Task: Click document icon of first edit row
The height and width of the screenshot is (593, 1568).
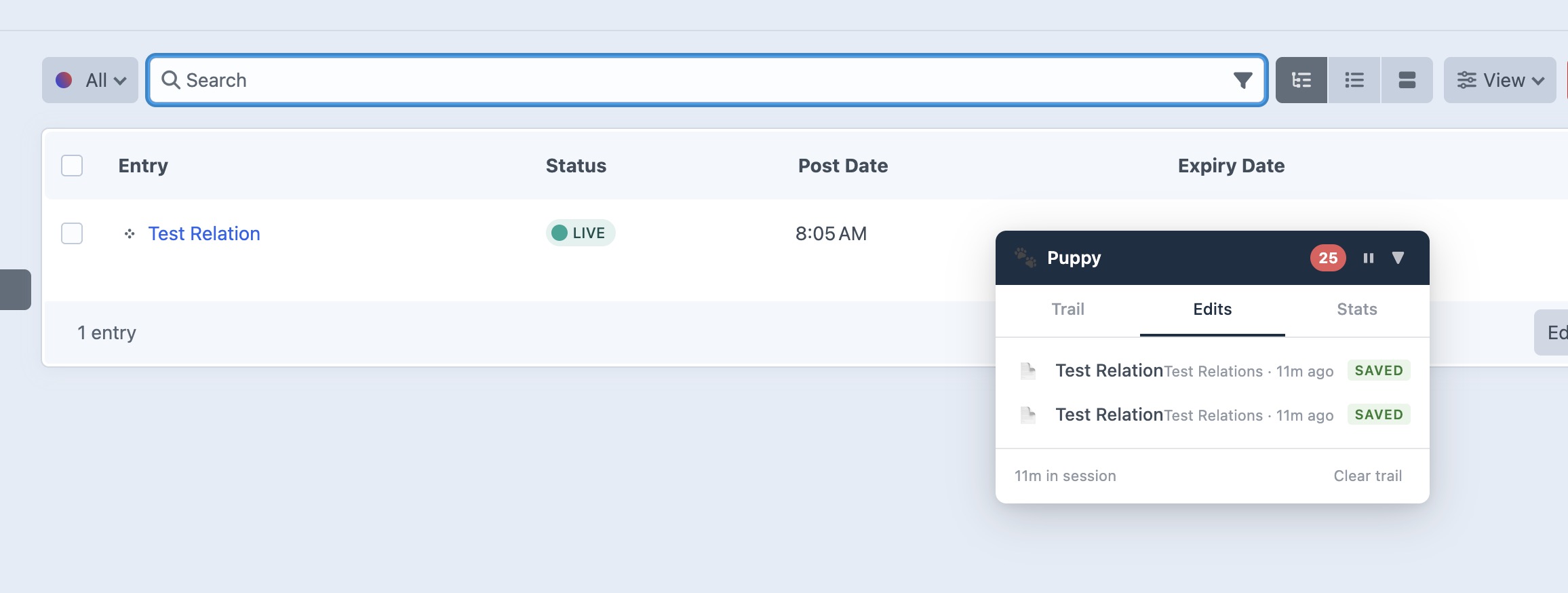Action: [x=1028, y=370]
